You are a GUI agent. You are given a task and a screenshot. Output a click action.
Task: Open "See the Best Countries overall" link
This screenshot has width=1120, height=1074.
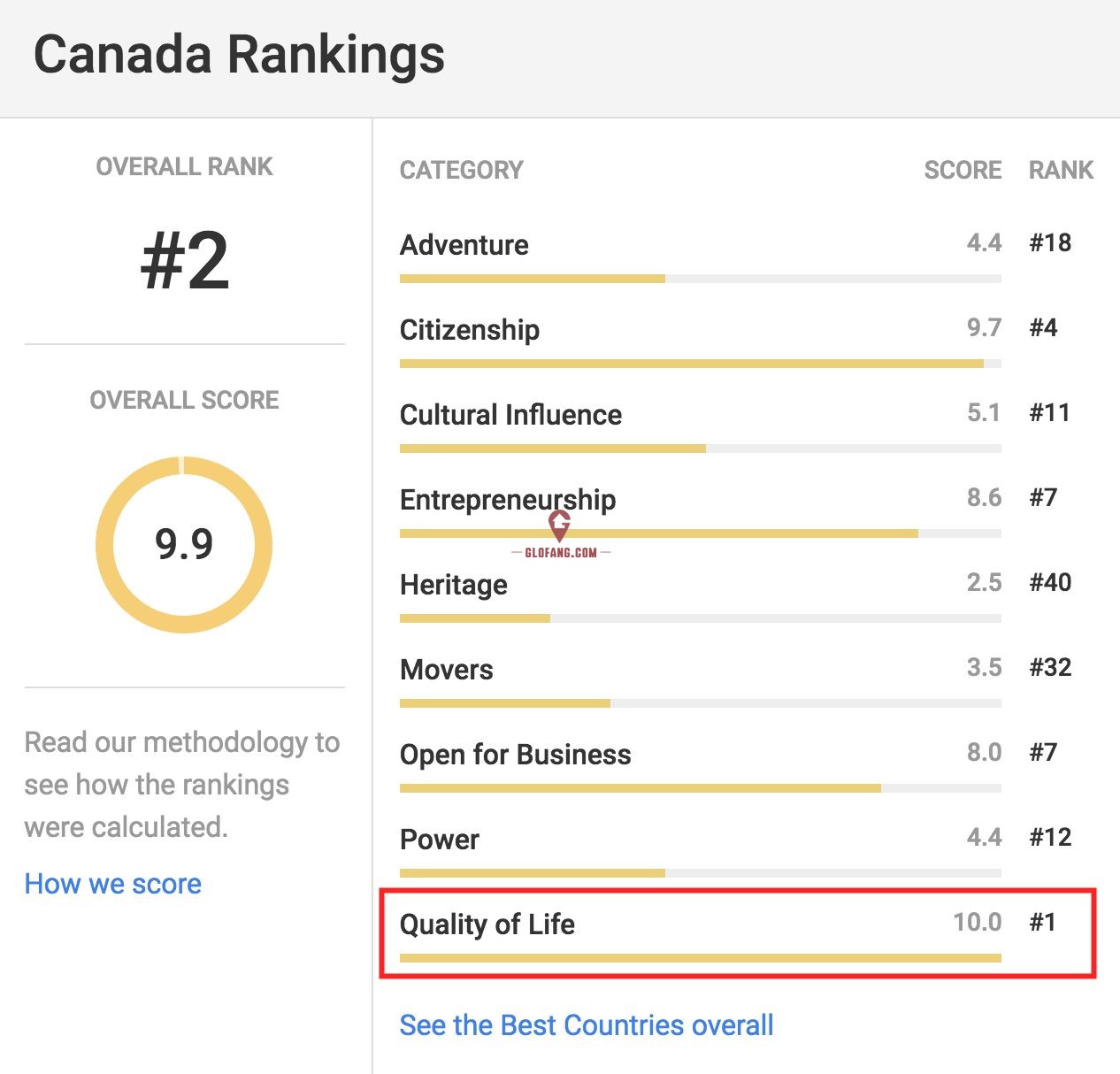(x=586, y=1025)
